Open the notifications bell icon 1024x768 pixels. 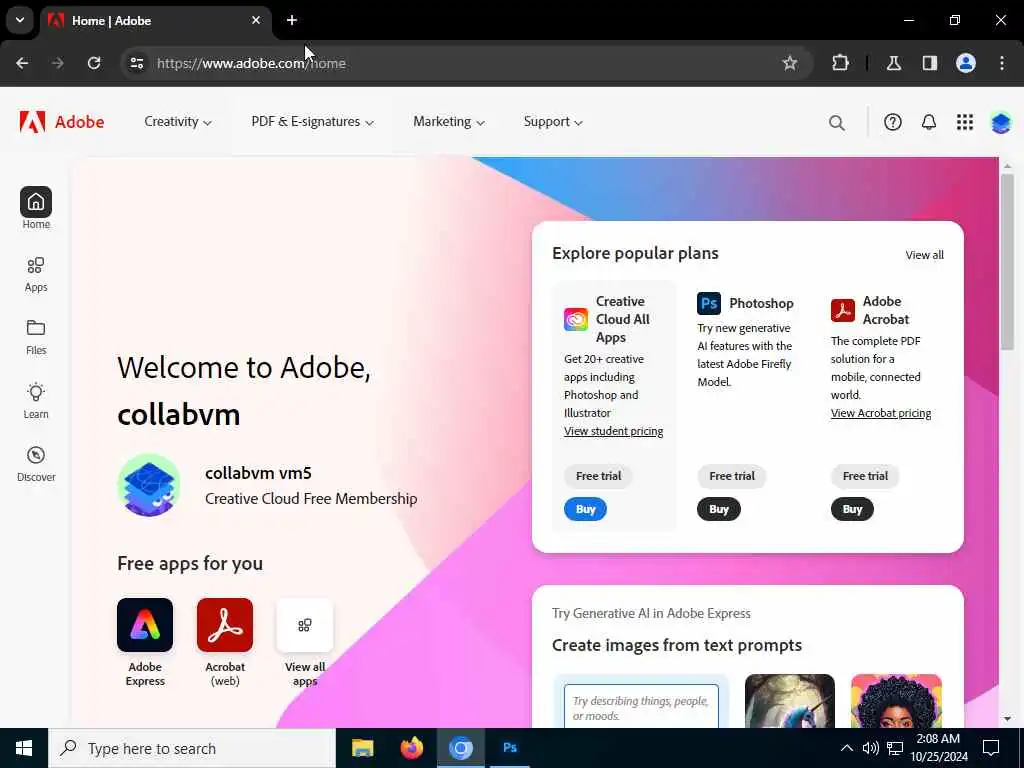point(929,122)
